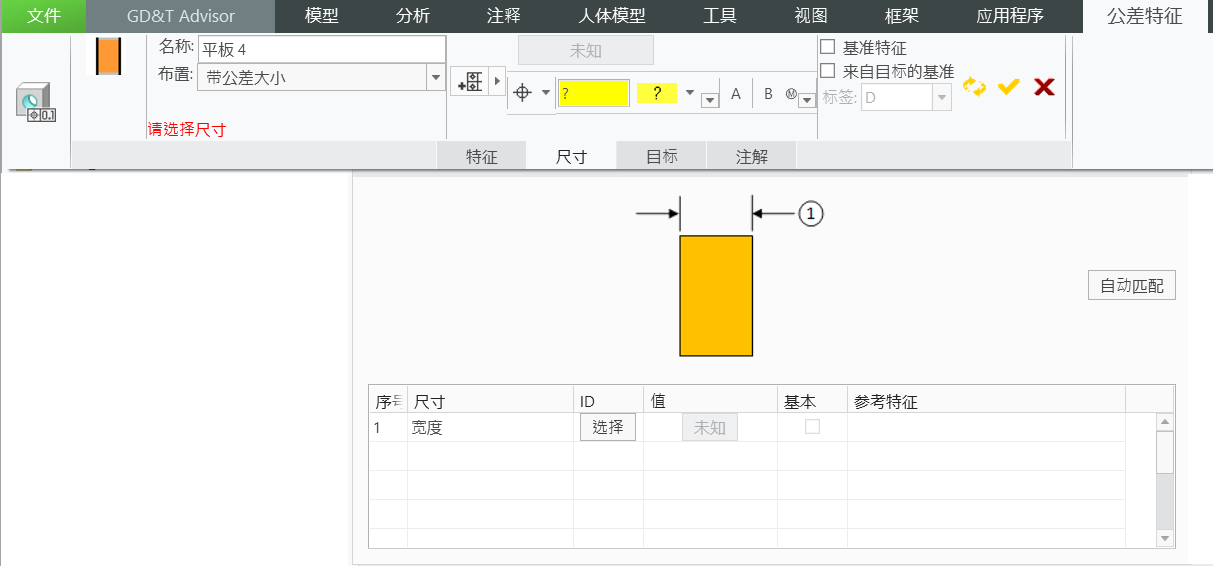Accept with the yellow checkmark icon
1213x566 pixels.
click(1008, 88)
